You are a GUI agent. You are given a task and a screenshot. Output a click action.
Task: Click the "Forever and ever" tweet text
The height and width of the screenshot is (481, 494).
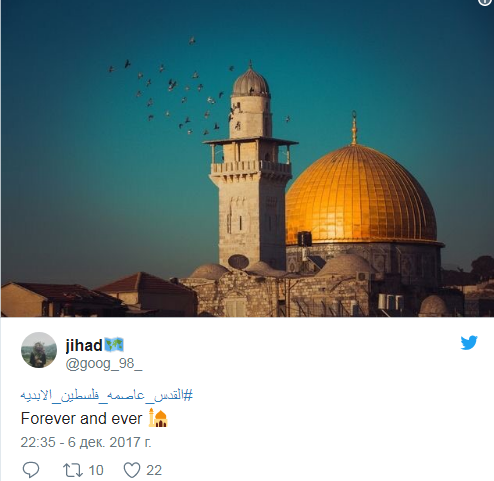[x=81, y=418]
